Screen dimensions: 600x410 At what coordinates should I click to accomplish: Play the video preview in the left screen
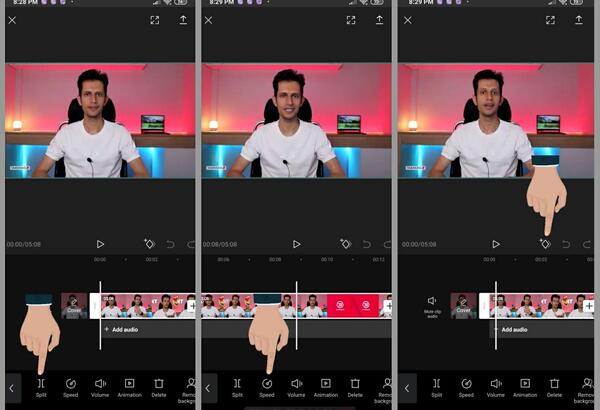click(x=100, y=244)
